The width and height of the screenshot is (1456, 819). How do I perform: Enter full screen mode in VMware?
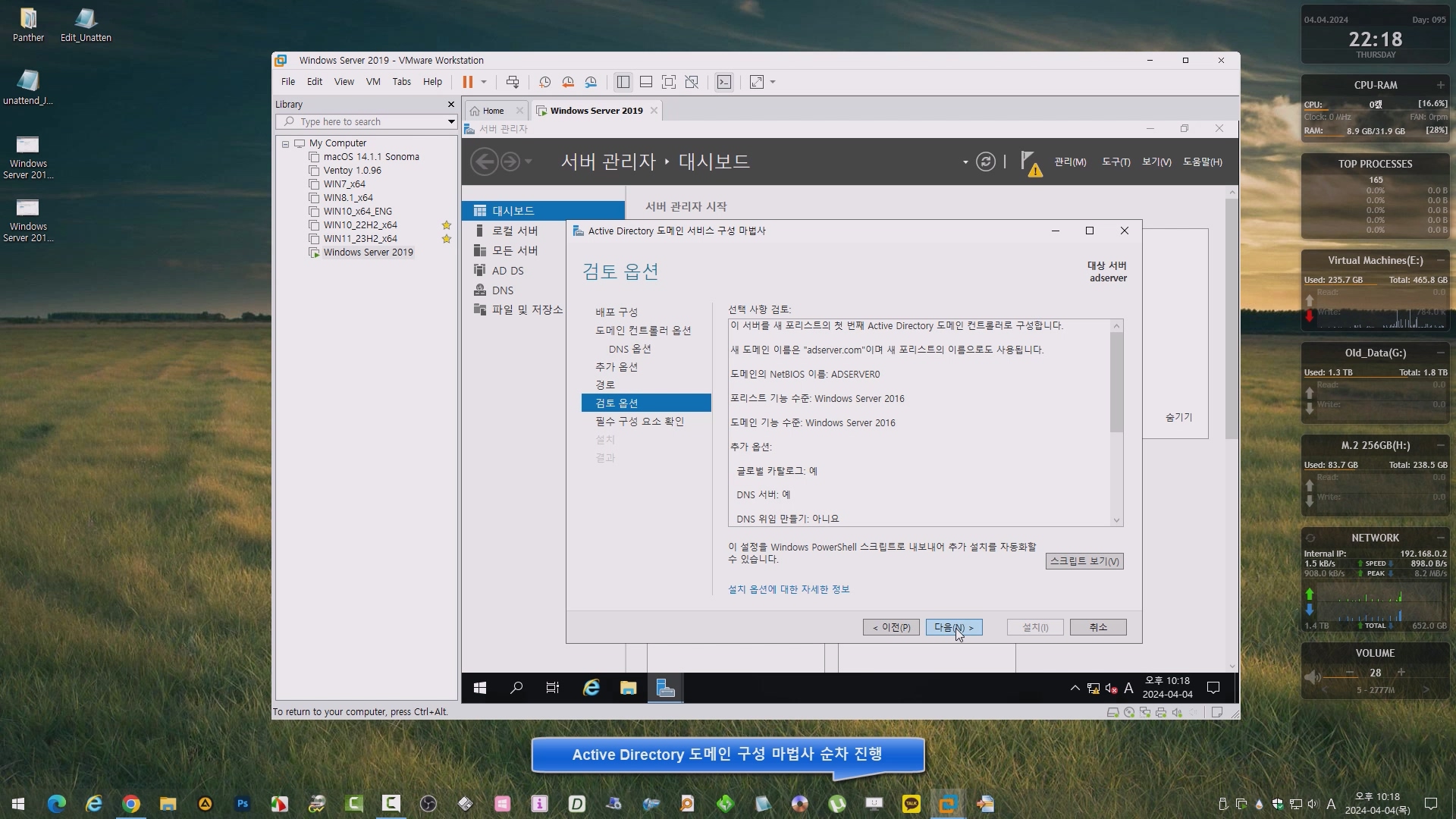669,82
